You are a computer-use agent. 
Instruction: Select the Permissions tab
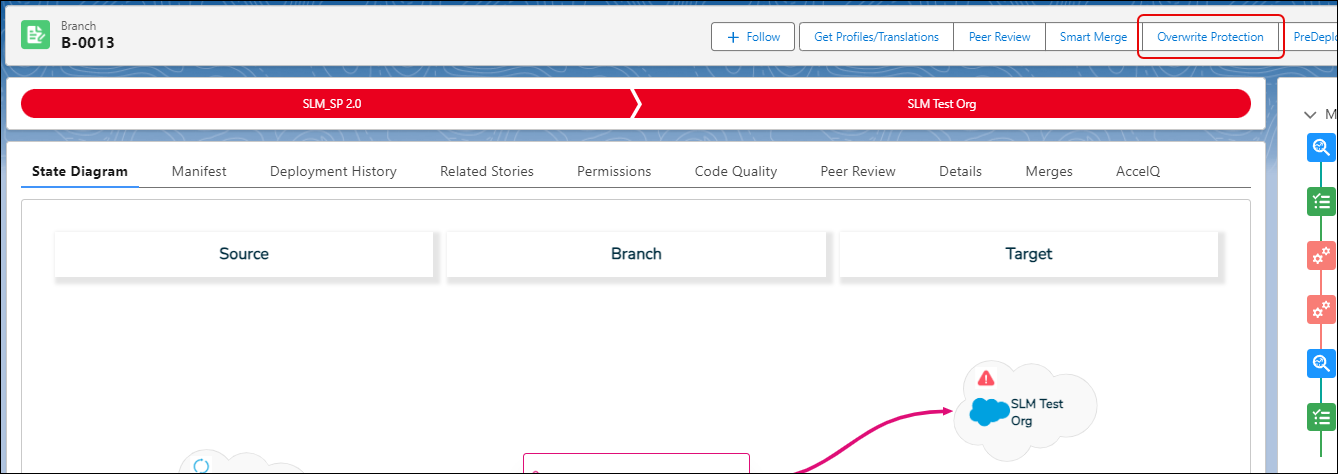click(x=614, y=171)
